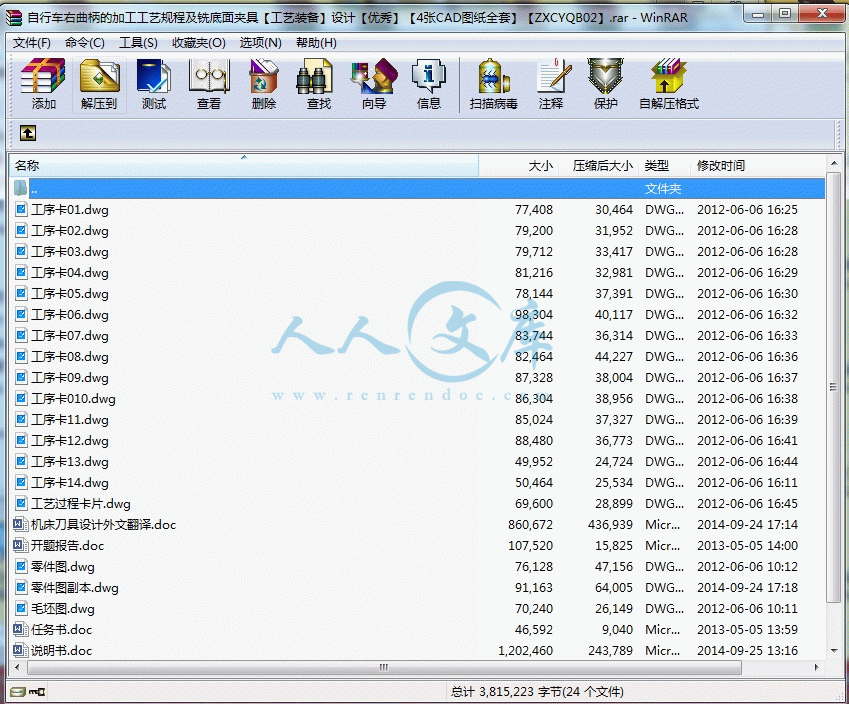This screenshot has height=704, width=849.
Task: Select file 工序卡08.dwg
Action: coord(70,356)
